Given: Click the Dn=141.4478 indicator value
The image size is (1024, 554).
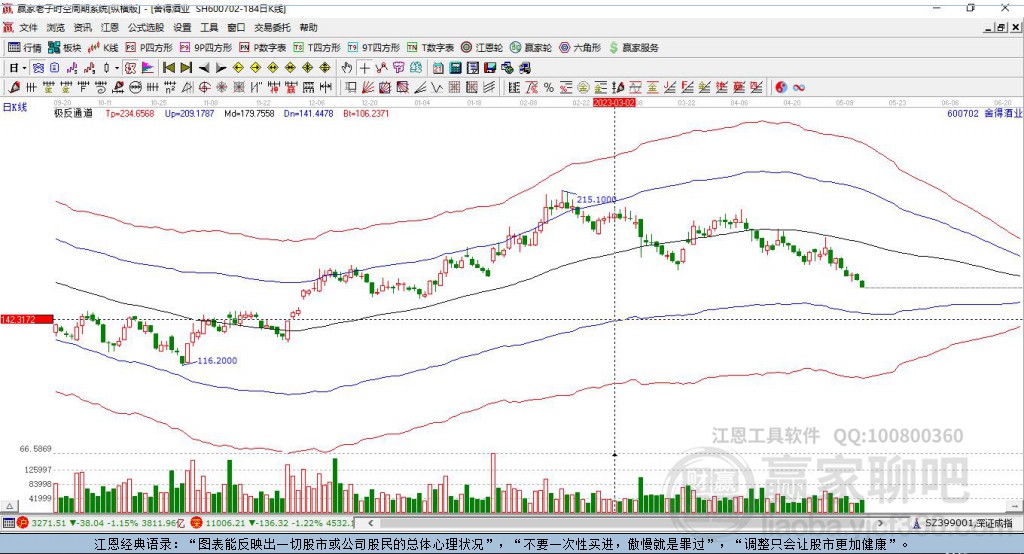Looking at the screenshot, I should point(308,113).
